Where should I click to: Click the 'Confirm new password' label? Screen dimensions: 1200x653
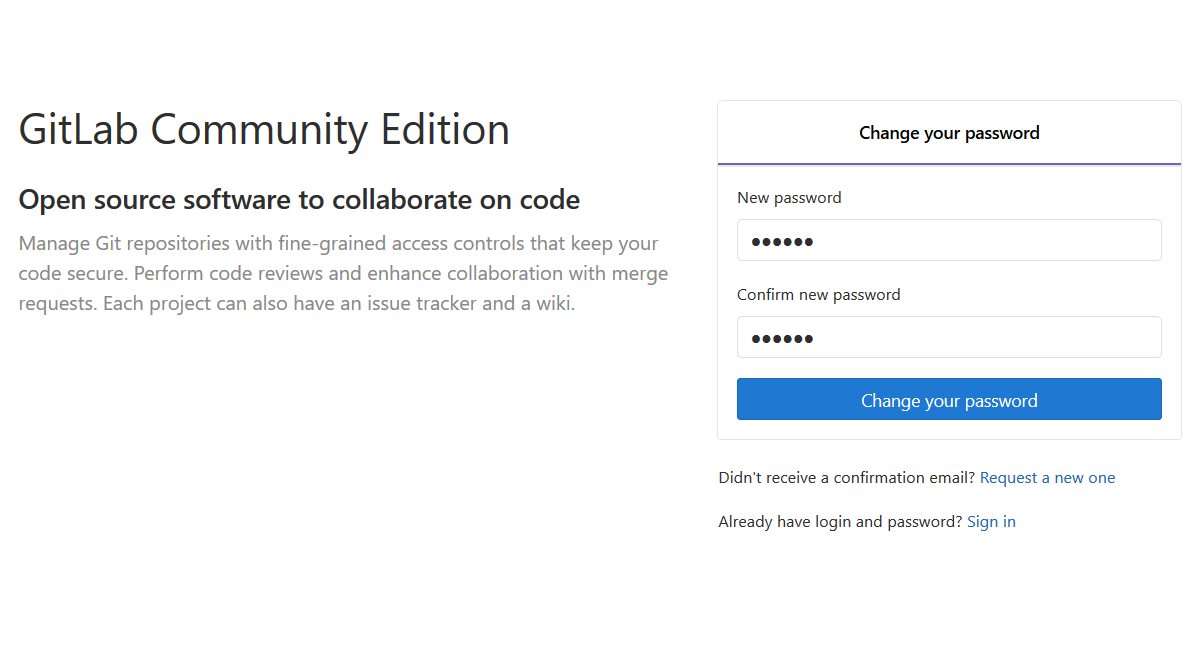coord(818,295)
